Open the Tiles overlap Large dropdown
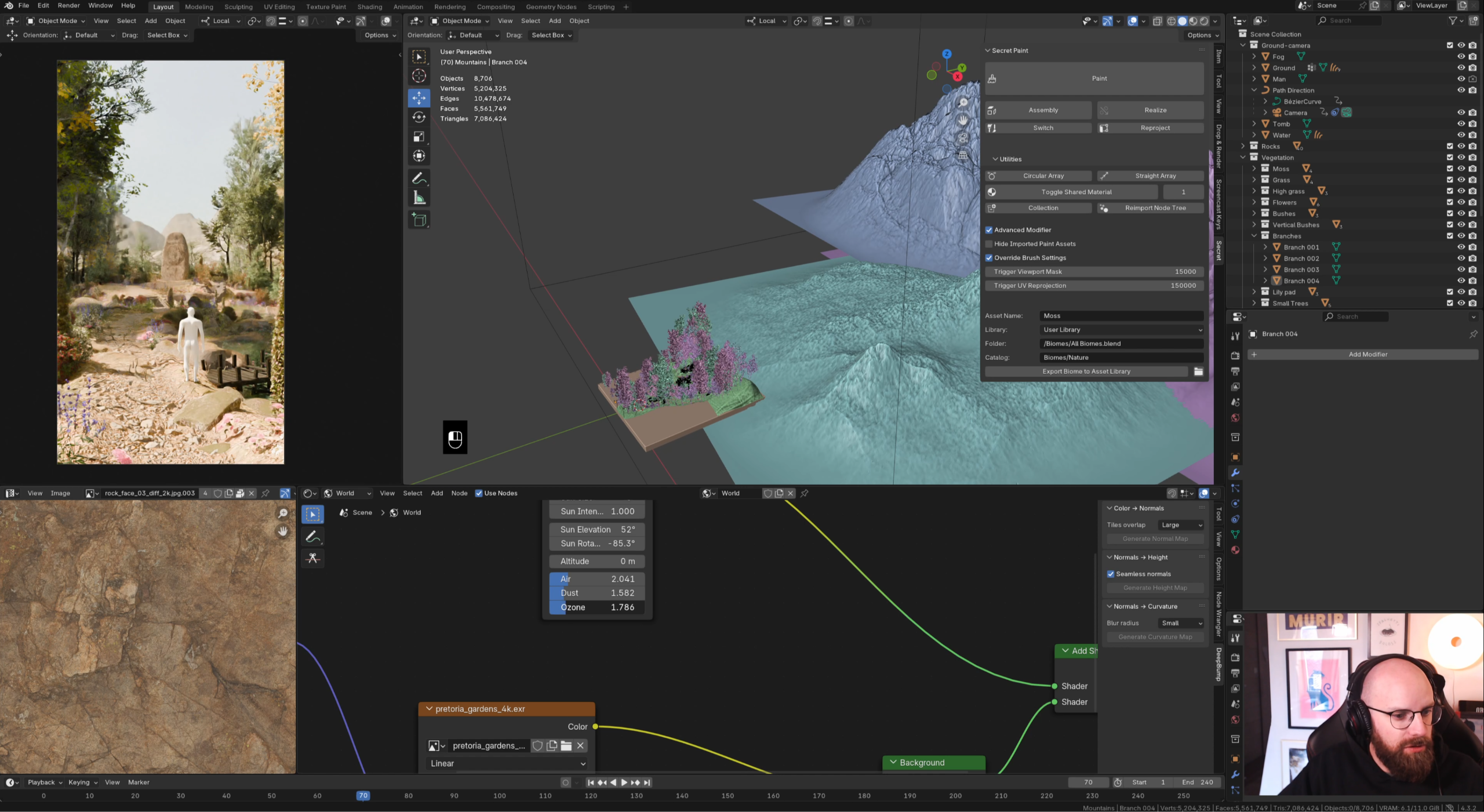The height and width of the screenshot is (812, 1484). (1181, 525)
